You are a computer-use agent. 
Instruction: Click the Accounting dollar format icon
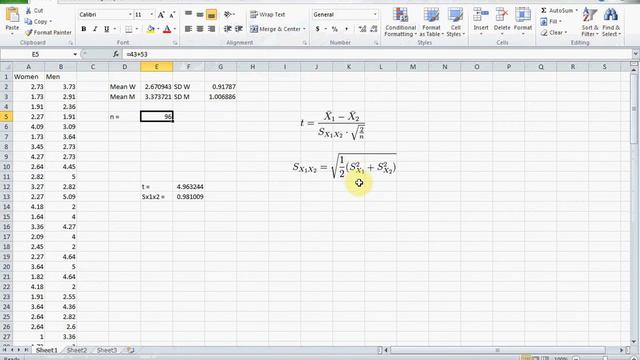tap(317, 29)
